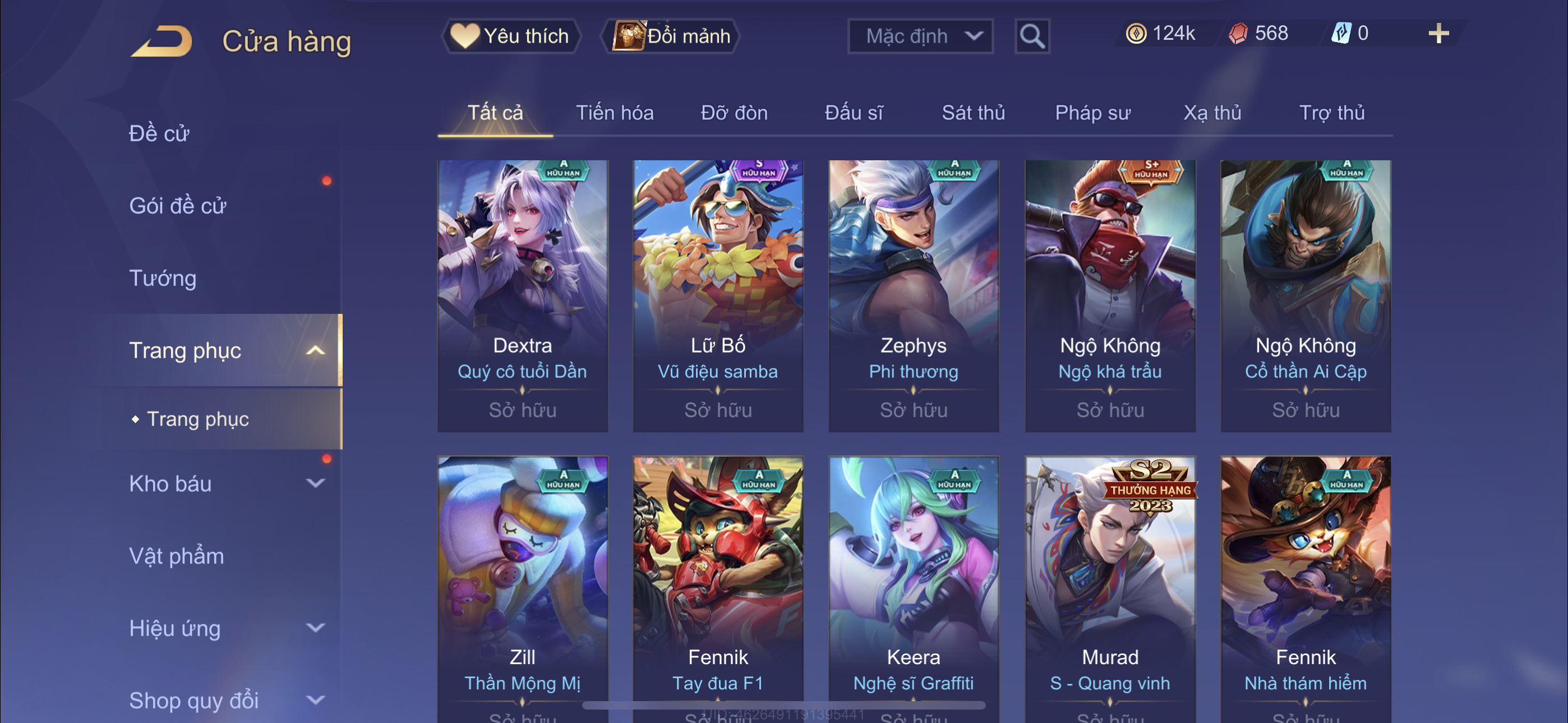
Task: Tap the gold coin balance icon
Action: tap(1135, 34)
